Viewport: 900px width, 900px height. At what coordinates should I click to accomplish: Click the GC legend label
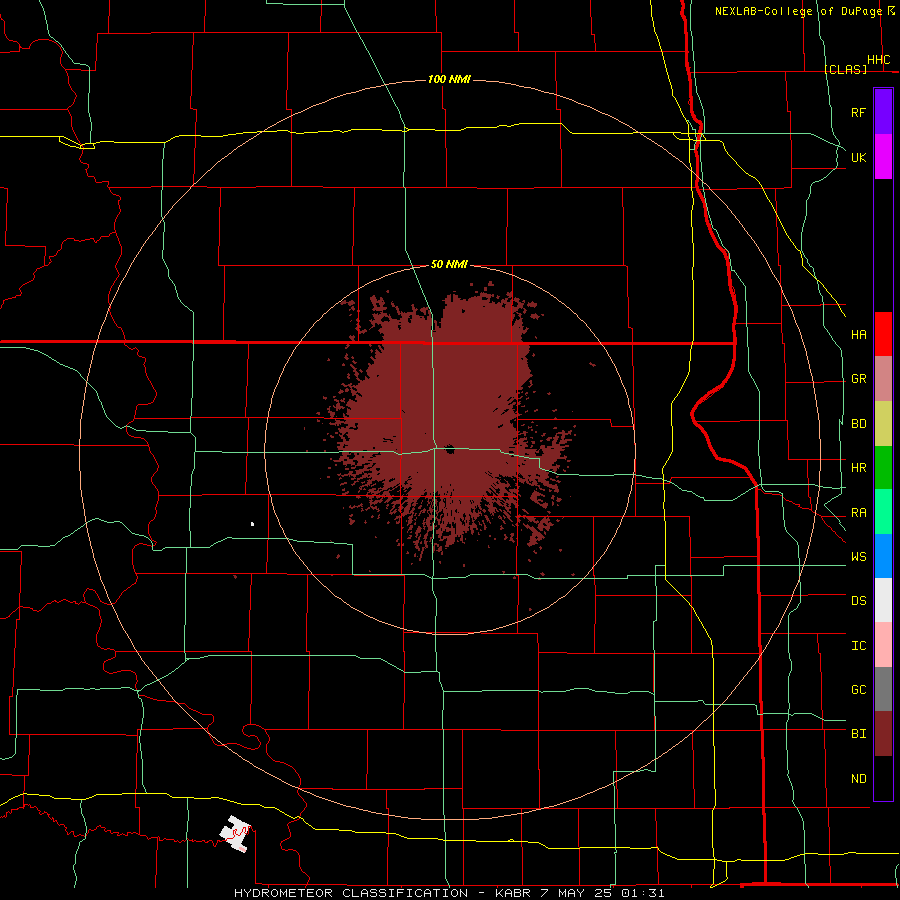[x=858, y=690]
